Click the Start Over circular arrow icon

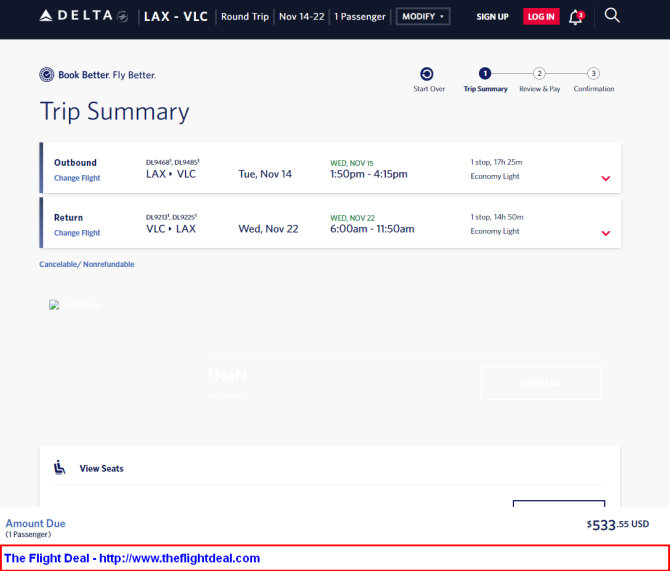[426, 74]
